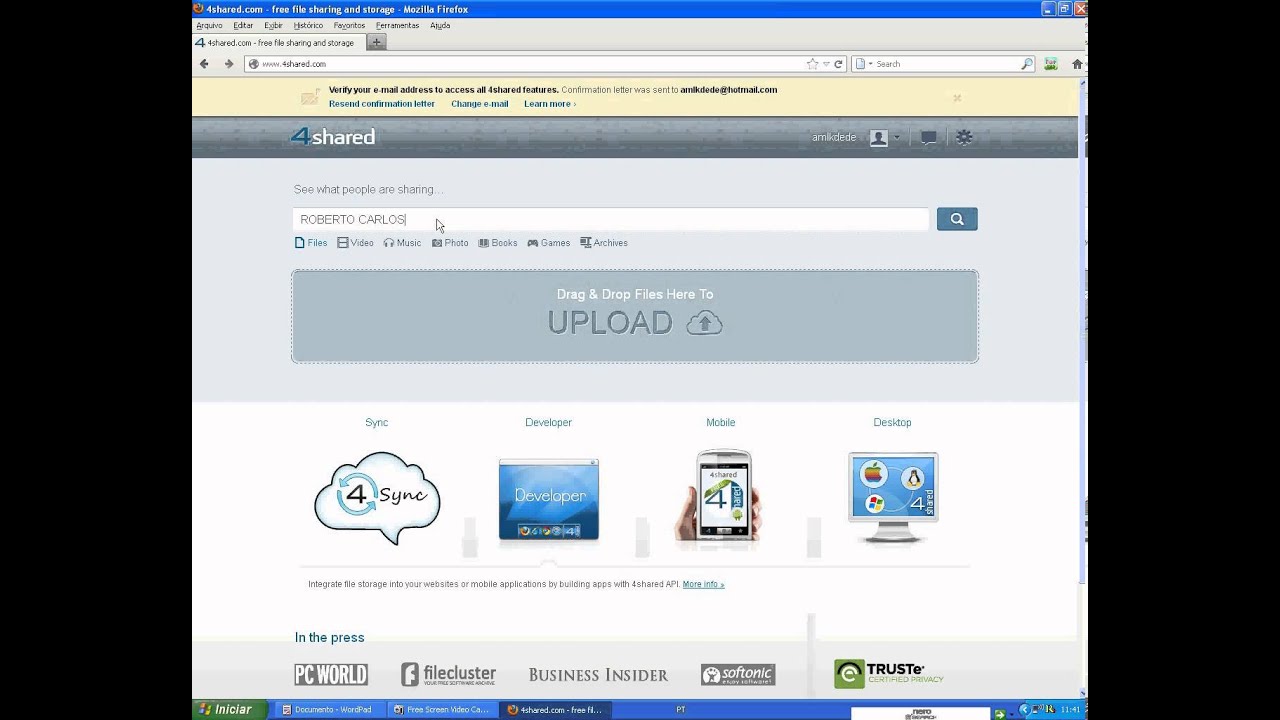Image resolution: width=1280 pixels, height=720 pixels.
Task: Click the 4shared logo
Action: (333, 136)
